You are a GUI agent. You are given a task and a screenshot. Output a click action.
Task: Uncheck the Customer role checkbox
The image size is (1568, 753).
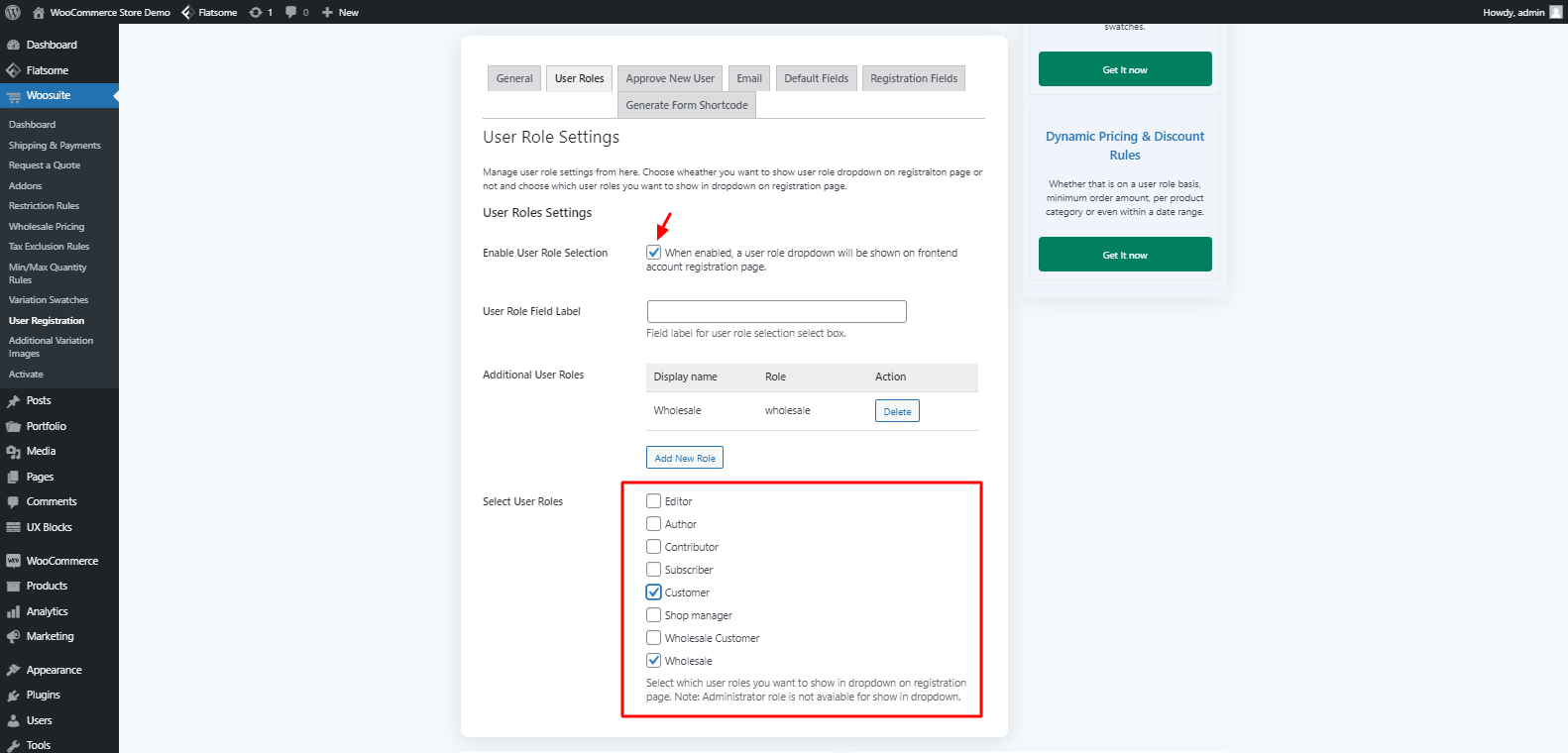(x=654, y=592)
